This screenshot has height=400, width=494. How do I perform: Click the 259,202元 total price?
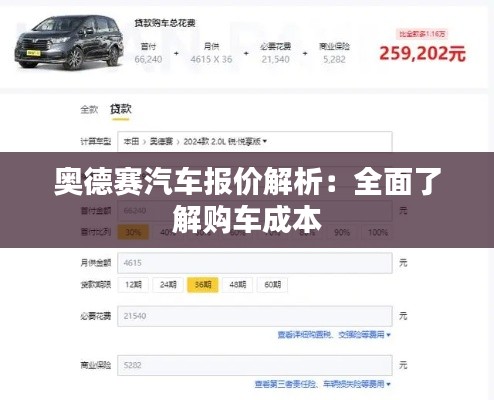(x=422, y=54)
